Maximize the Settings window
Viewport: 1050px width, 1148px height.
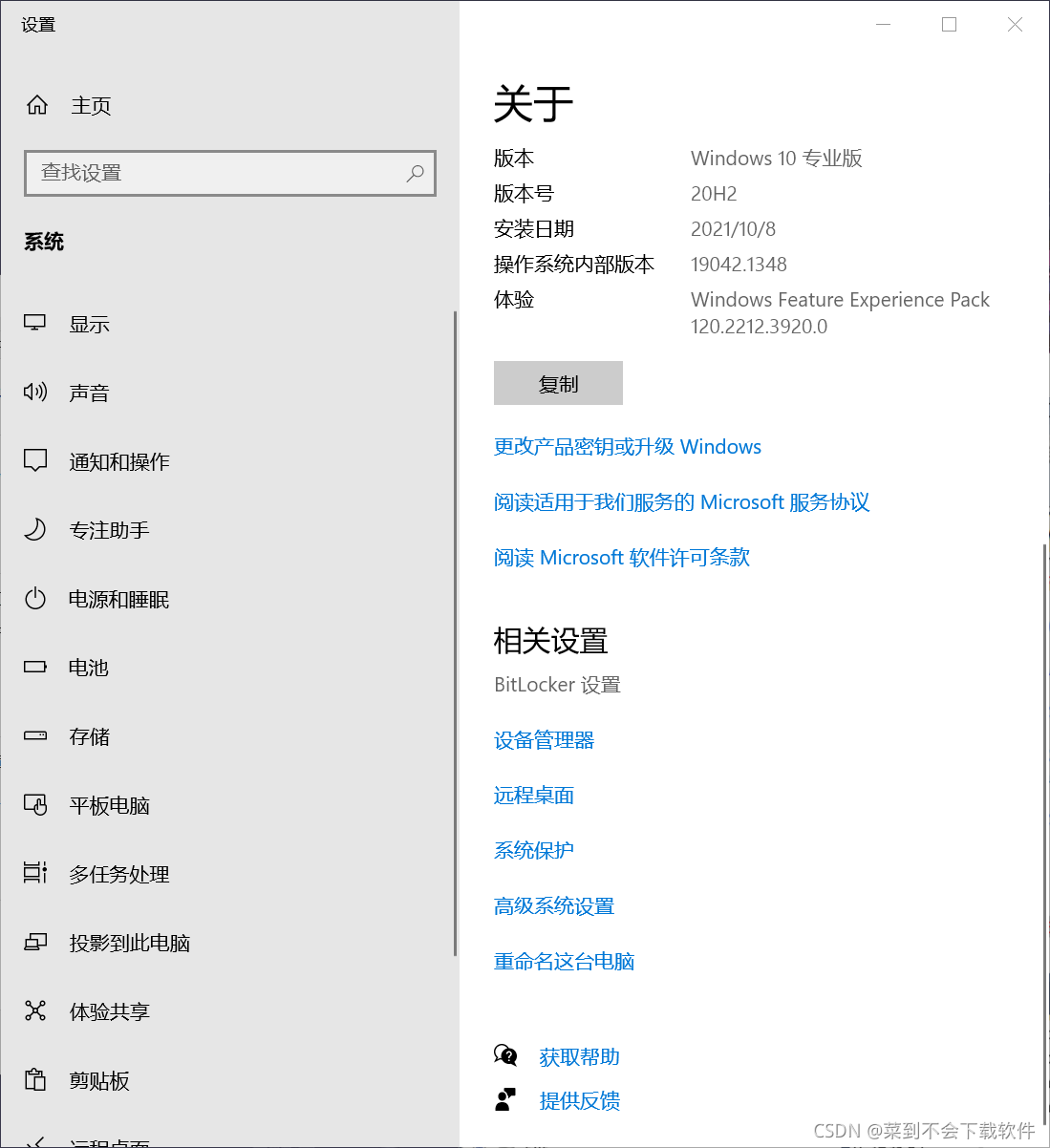pos(949,25)
